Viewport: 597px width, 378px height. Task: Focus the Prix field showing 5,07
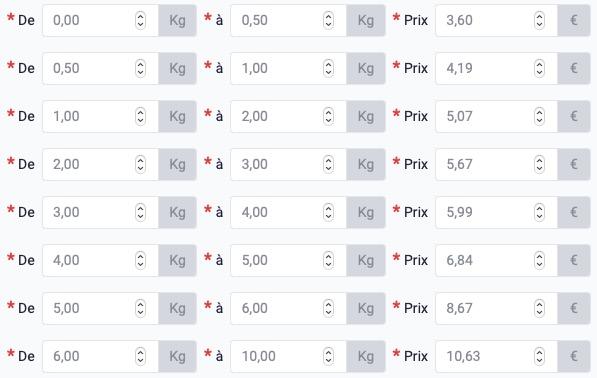pos(496,116)
